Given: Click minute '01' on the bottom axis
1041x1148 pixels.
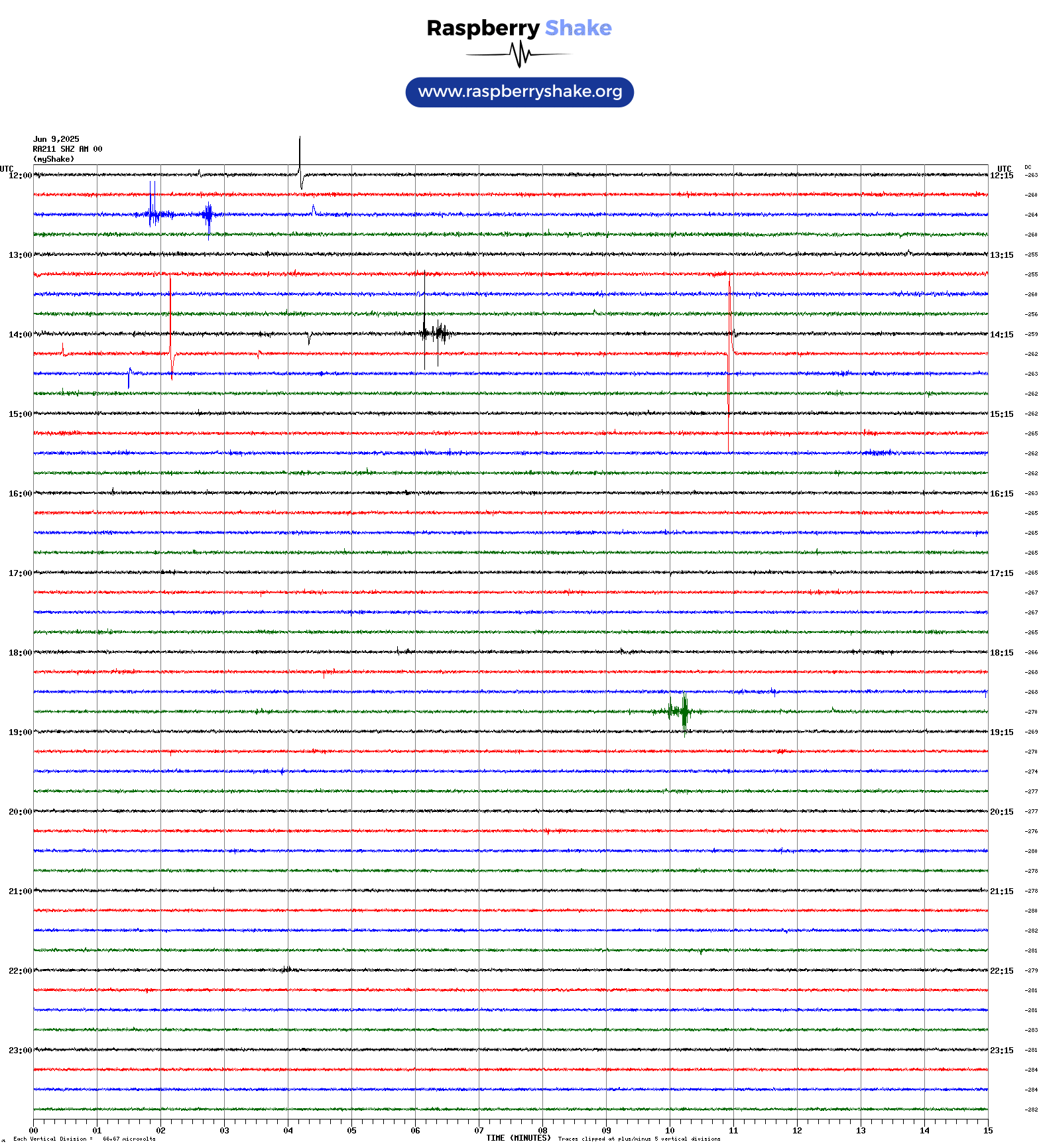Looking at the screenshot, I should [97, 1131].
